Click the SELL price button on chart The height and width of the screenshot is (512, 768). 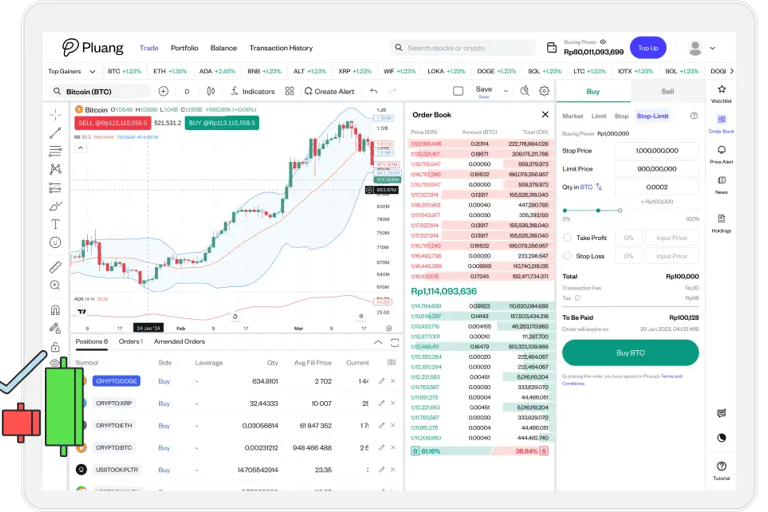pos(113,123)
